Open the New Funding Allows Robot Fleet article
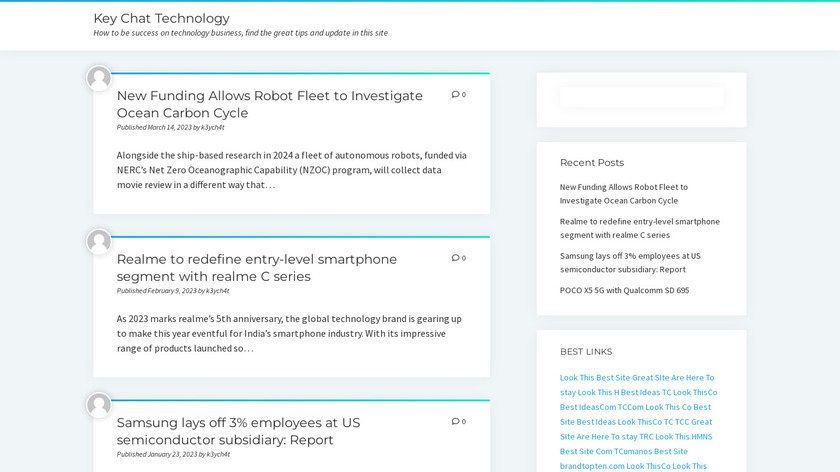The image size is (840, 472). click(269, 104)
